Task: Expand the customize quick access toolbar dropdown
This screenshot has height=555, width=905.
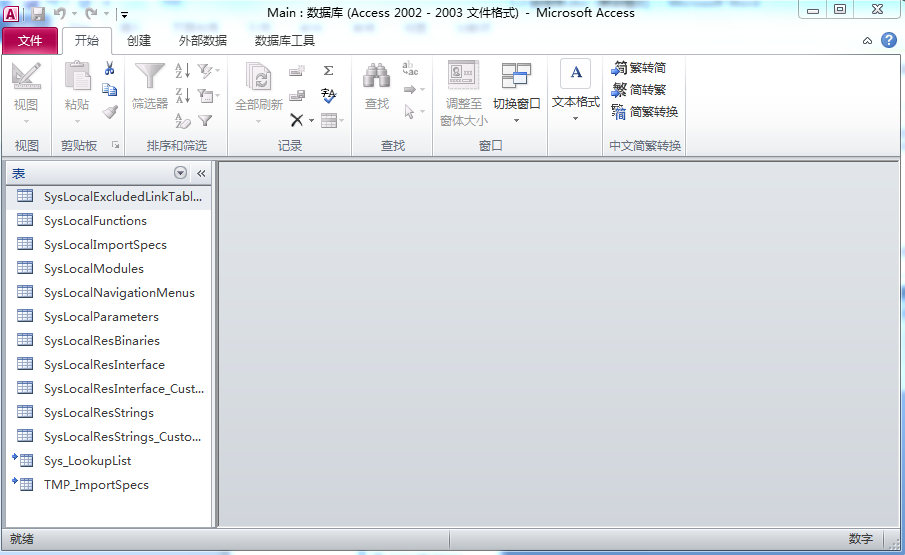Action: click(x=125, y=15)
